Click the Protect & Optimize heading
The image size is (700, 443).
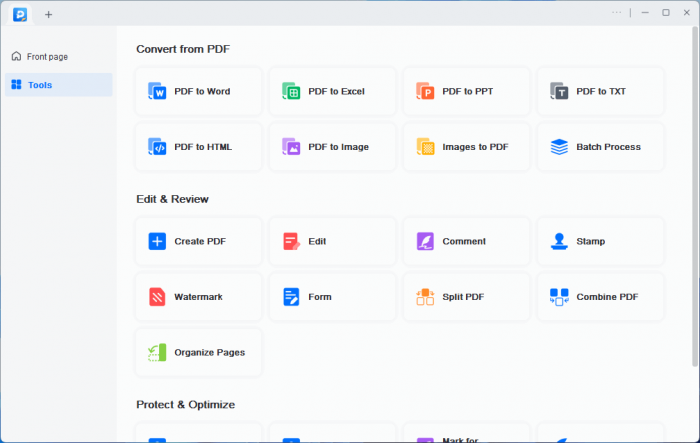[x=186, y=405]
